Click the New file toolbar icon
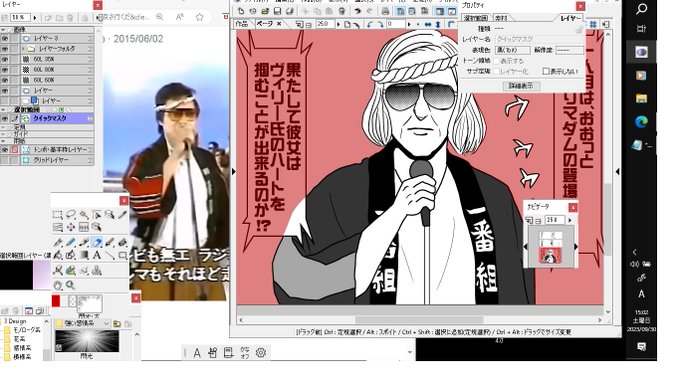Viewport: 680px width, 382px height. click(241, 11)
